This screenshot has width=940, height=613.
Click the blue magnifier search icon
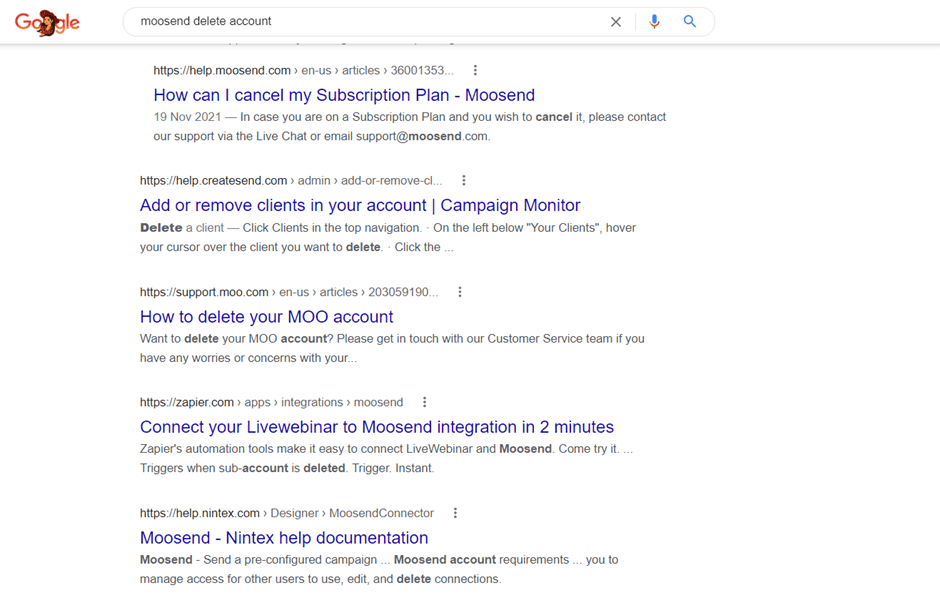tap(690, 21)
